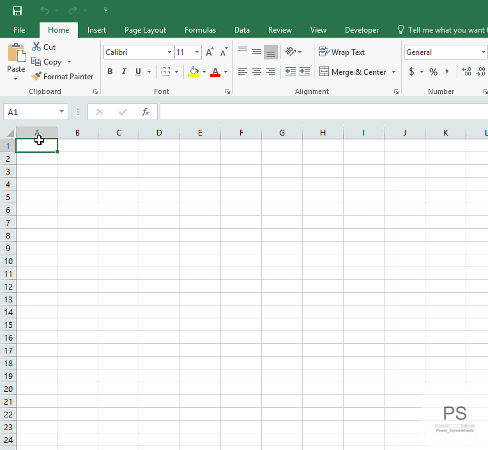This screenshot has height=450, width=488.
Task: Open the Formulas tab
Action: tap(200, 30)
